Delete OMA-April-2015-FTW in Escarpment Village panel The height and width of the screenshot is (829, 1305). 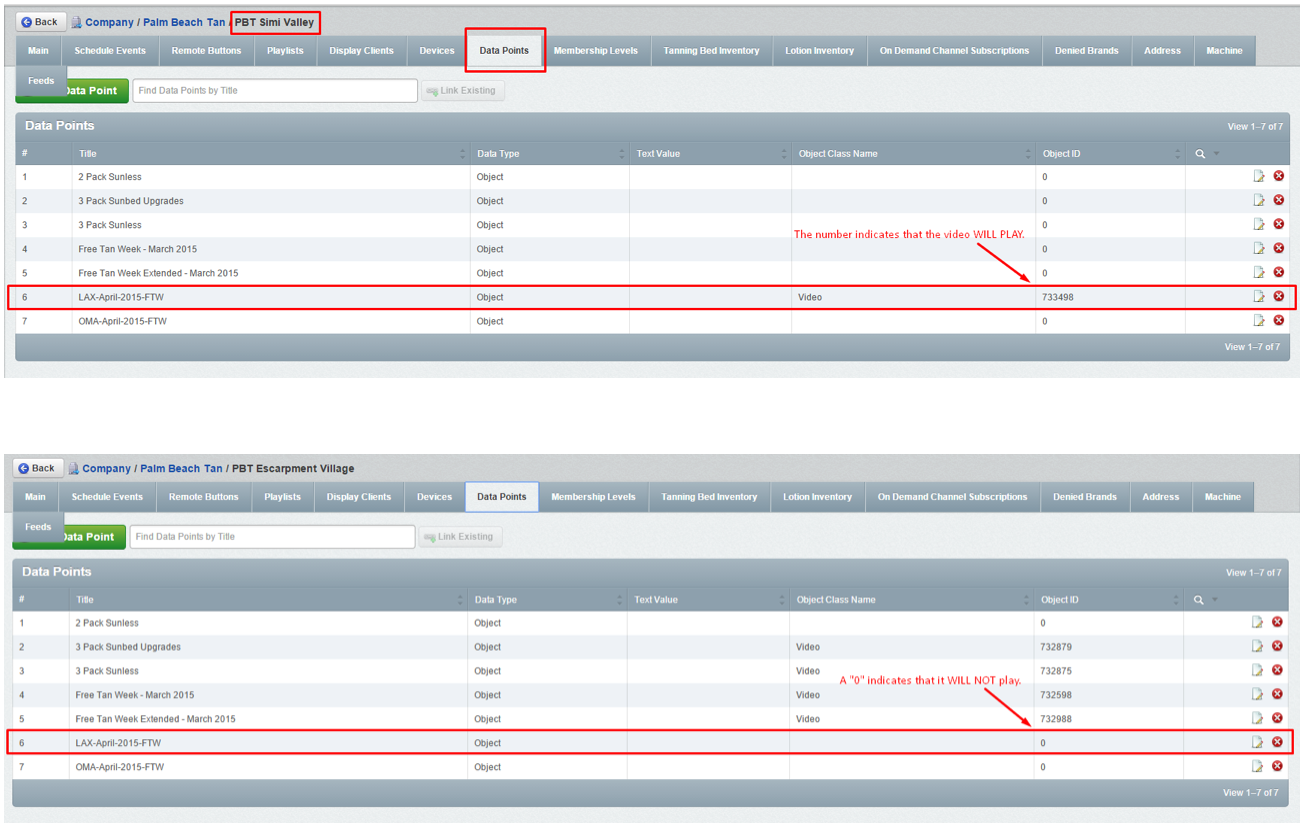pyautogui.click(x=1277, y=766)
